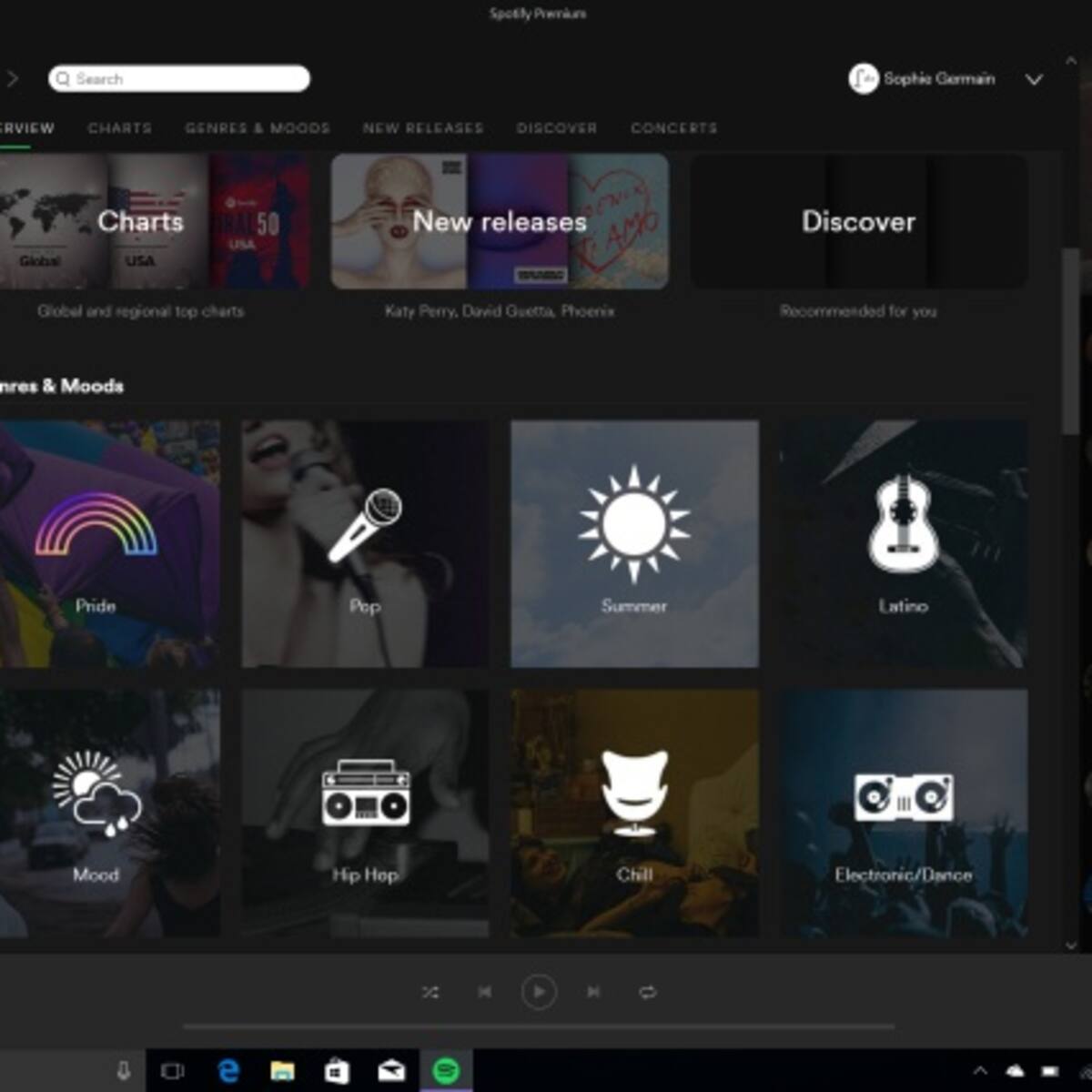Viewport: 1092px width, 1092px height.
Task: Toggle repeat mode
Action: pyautogui.click(x=647, y=992)
